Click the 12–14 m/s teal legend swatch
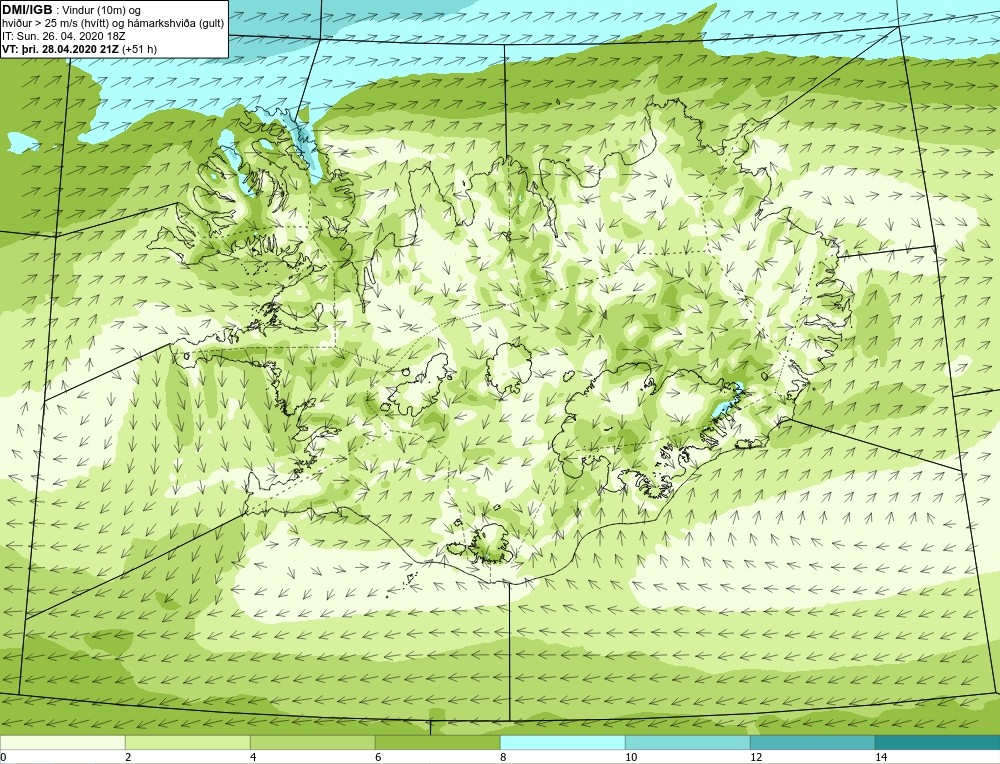This screenshot has width=1000, height=764. click(812, 742)
